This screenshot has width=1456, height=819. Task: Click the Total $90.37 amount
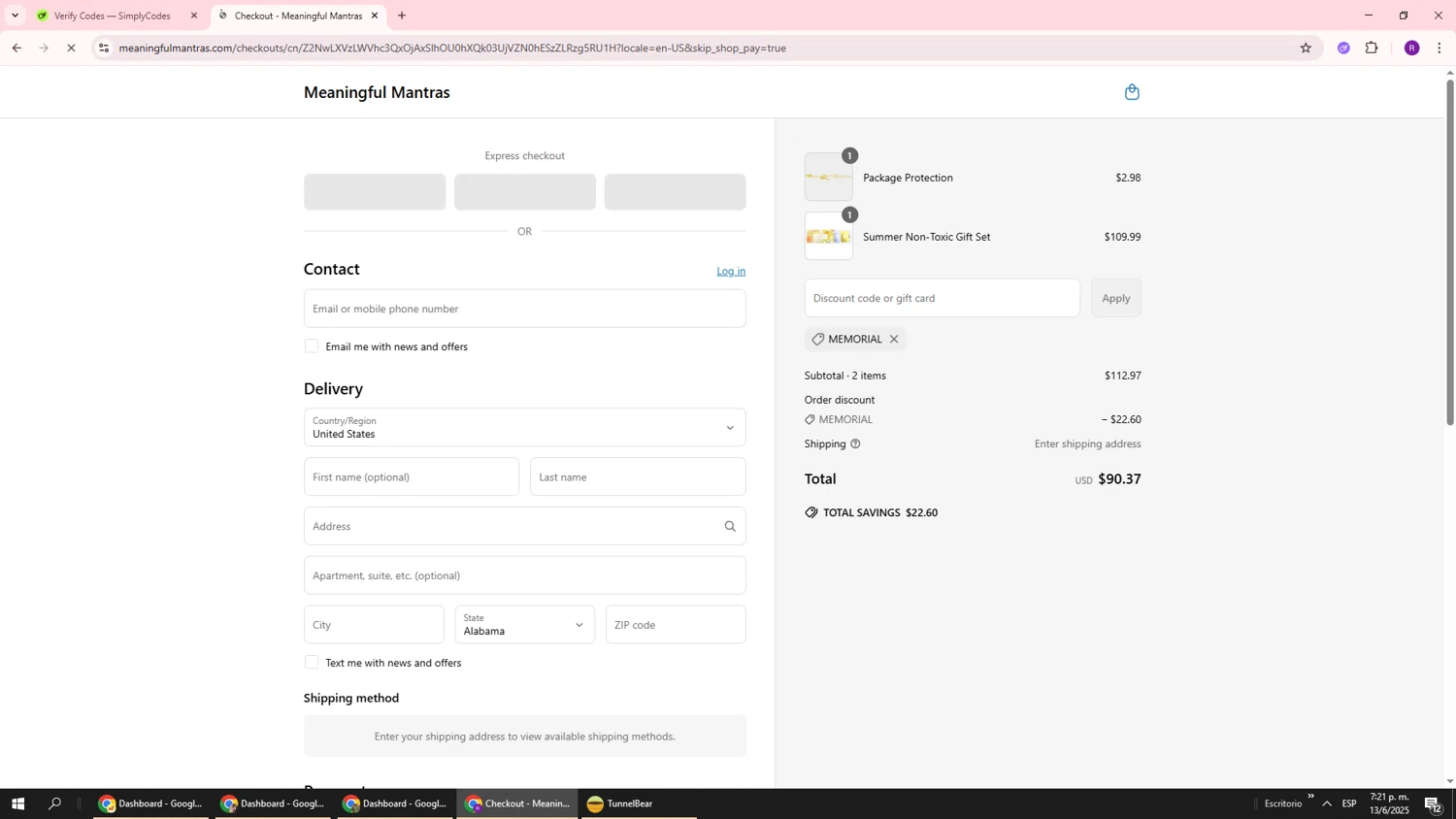tap(1119, 479)
